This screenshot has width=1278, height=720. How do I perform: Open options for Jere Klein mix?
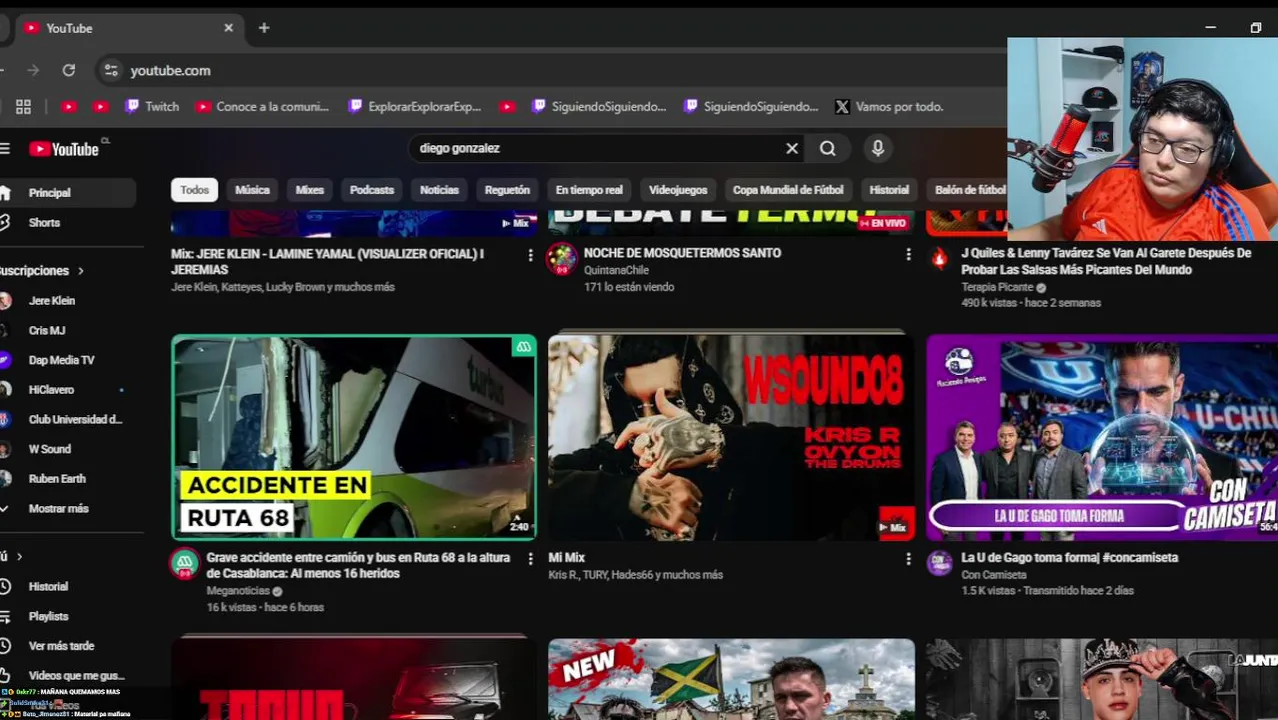pyautogui.click(x=530, y=255)
